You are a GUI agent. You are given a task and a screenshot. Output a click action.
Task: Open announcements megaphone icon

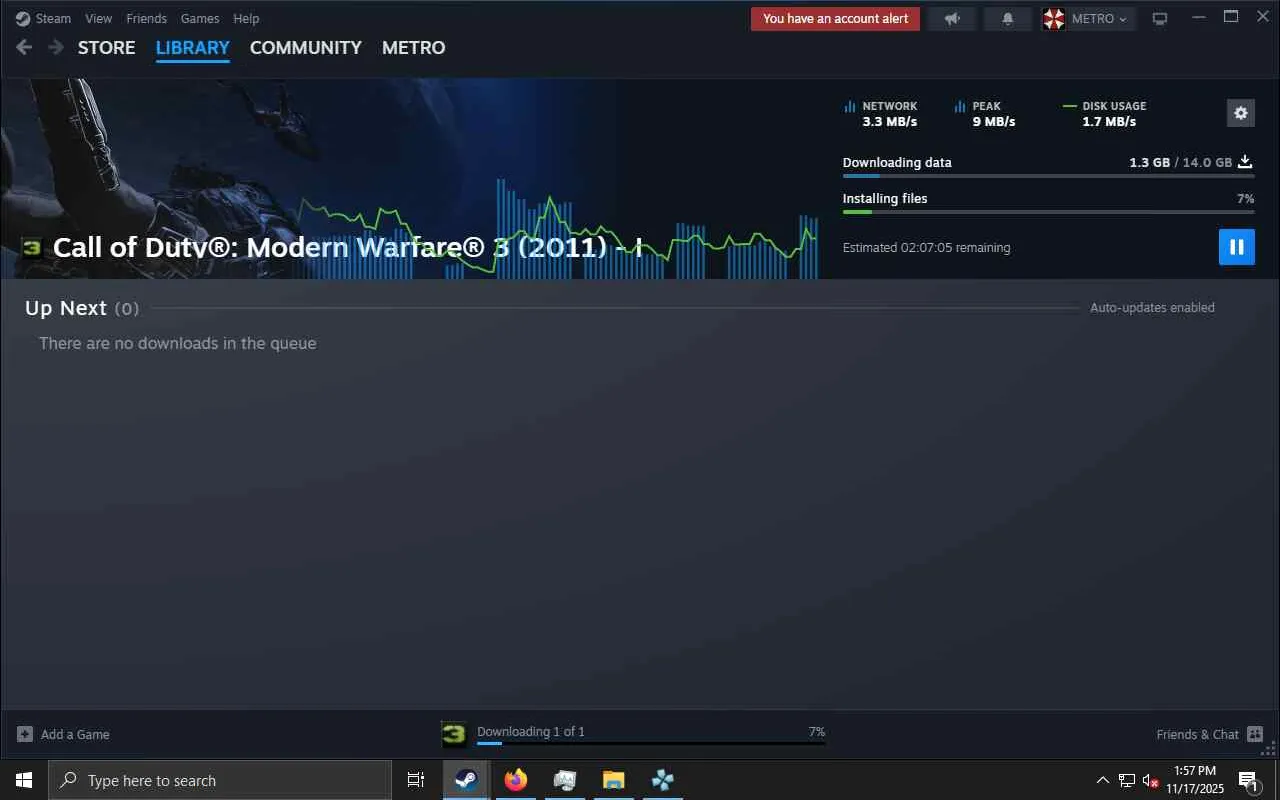[952, 18]
